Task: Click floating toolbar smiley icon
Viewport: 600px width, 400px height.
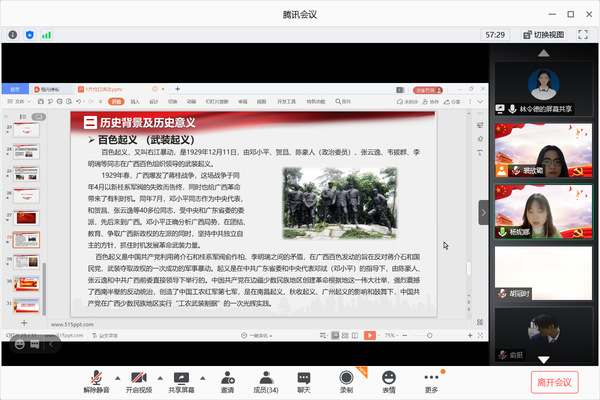Action: pos(20,344)
